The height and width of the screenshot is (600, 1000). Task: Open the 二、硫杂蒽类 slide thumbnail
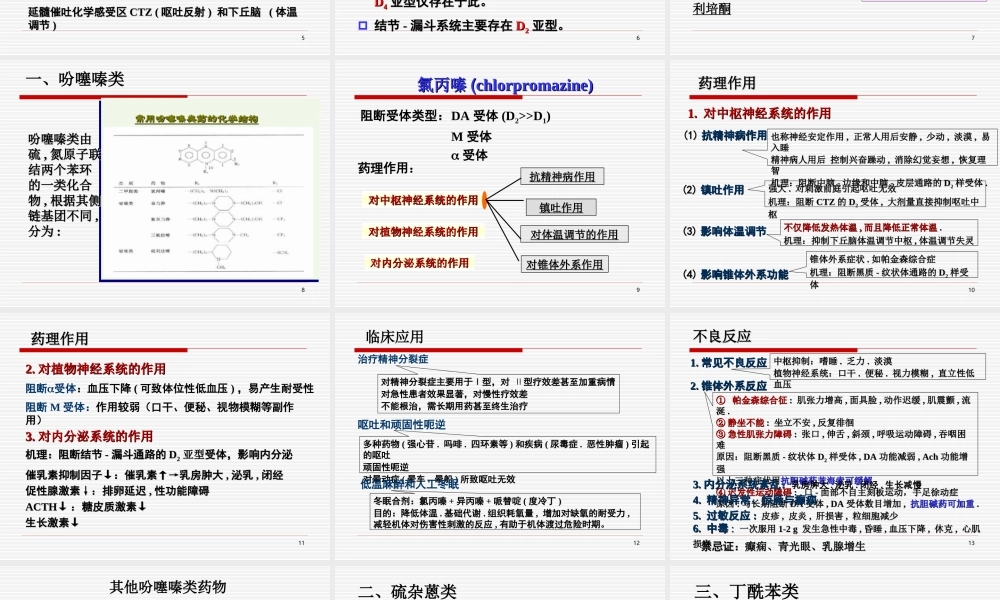500,583
